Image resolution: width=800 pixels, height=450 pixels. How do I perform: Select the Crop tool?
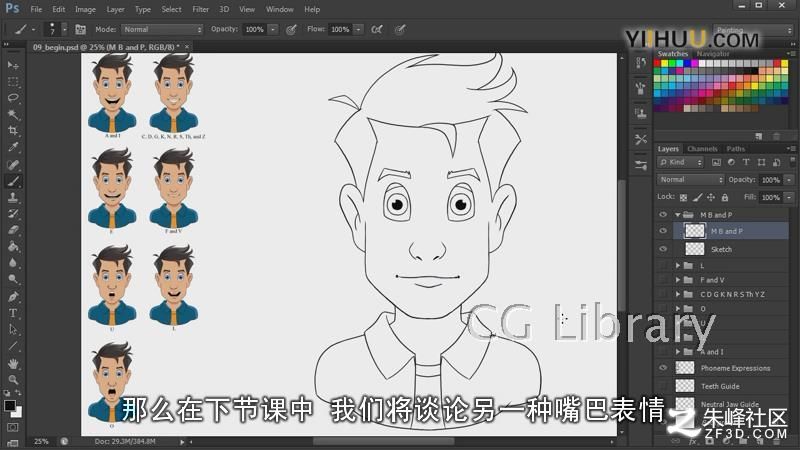[x=13, y=131]
